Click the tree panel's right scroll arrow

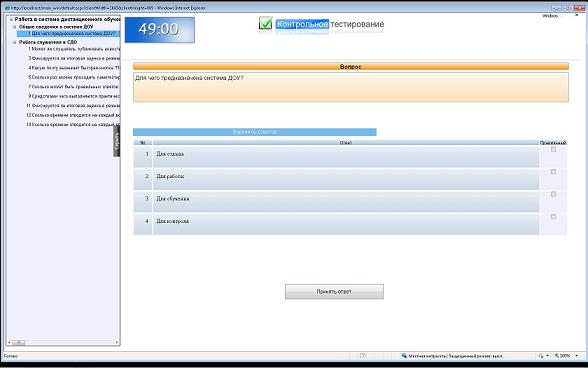tap(117, 342)
